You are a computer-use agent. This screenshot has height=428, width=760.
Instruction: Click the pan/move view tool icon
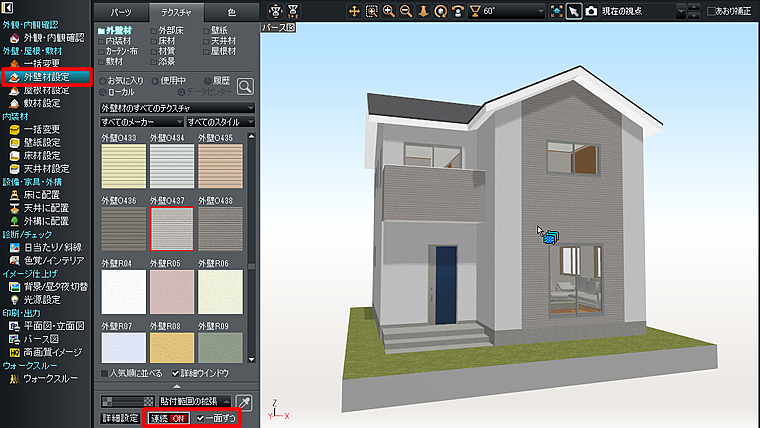(355, 11)
